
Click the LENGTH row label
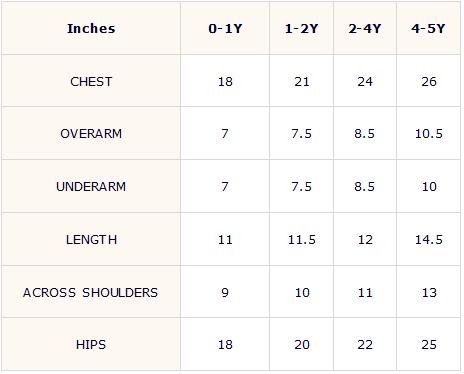[x=91, y=240]
